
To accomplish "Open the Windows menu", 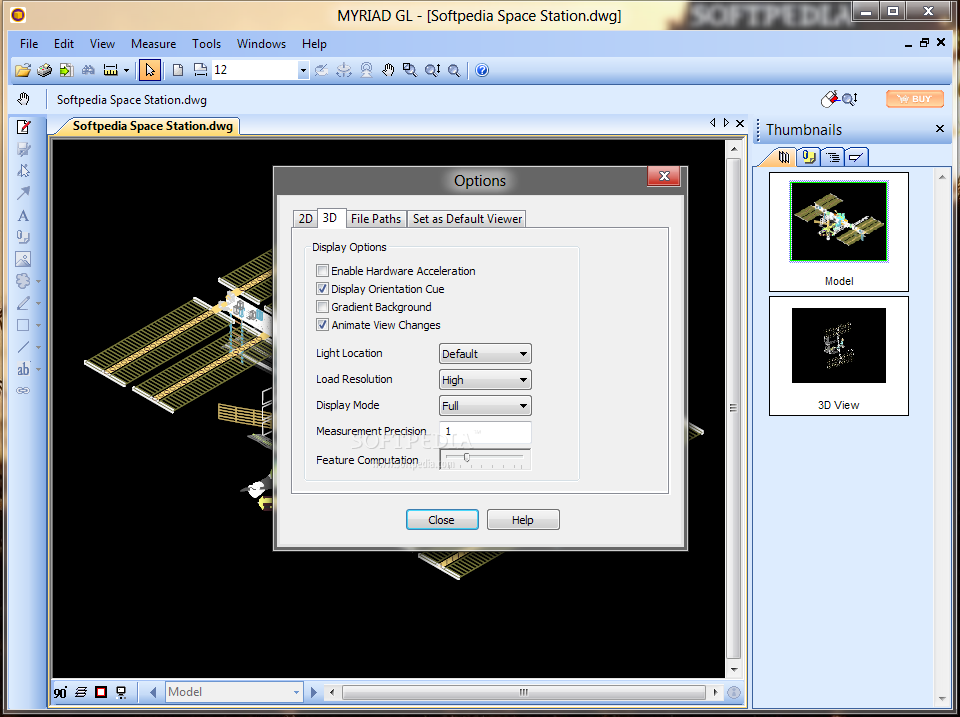I will (261, 44).
